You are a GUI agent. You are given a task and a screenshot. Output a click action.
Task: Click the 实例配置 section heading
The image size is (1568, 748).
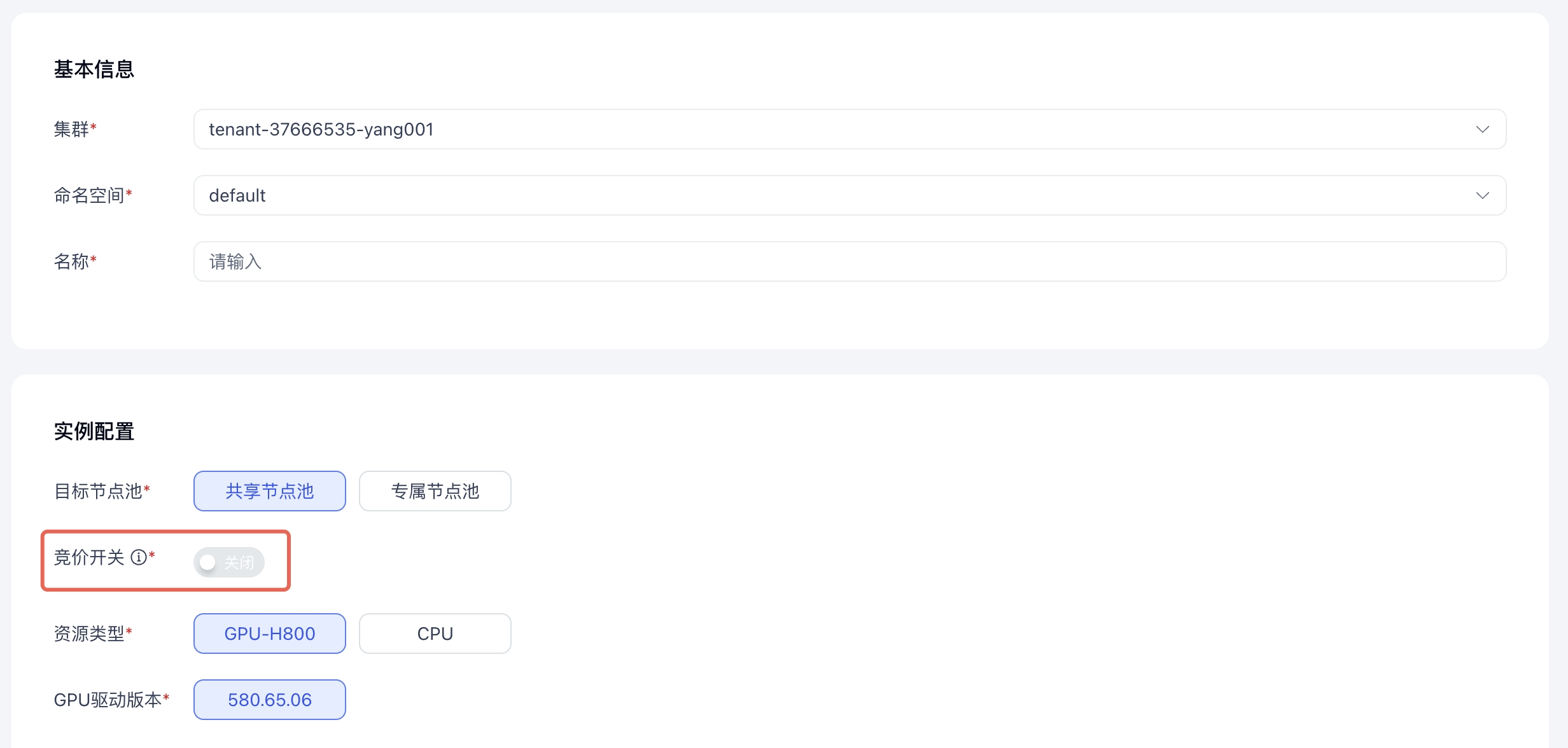coord(94,431)
